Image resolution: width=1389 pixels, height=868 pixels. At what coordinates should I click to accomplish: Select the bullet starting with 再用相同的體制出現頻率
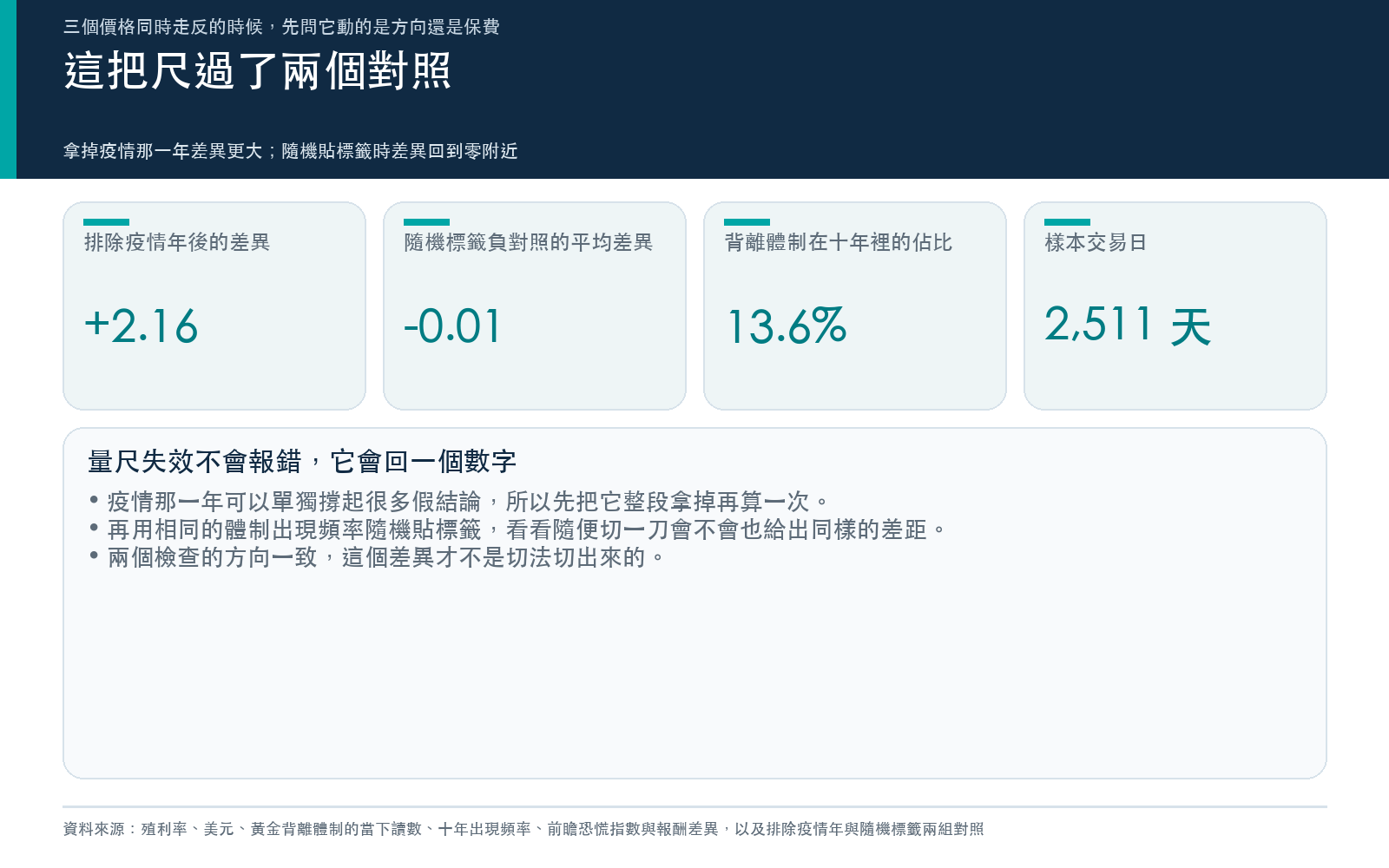tap(517, 529)
